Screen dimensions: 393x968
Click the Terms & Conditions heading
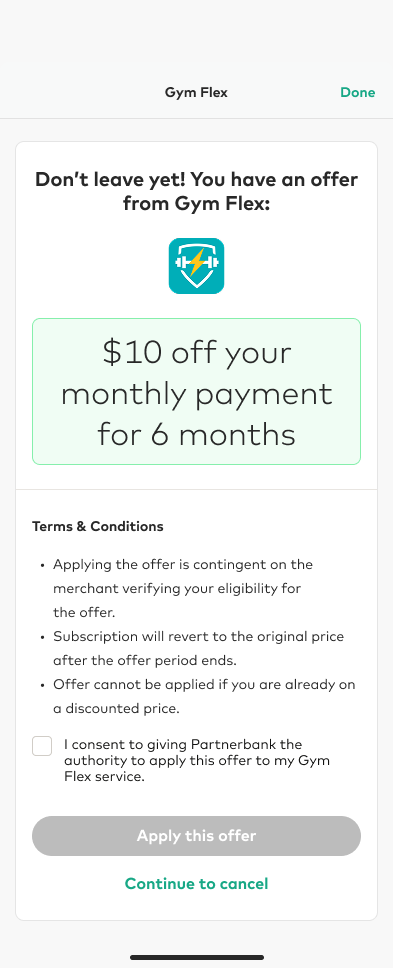coord(97,527)
